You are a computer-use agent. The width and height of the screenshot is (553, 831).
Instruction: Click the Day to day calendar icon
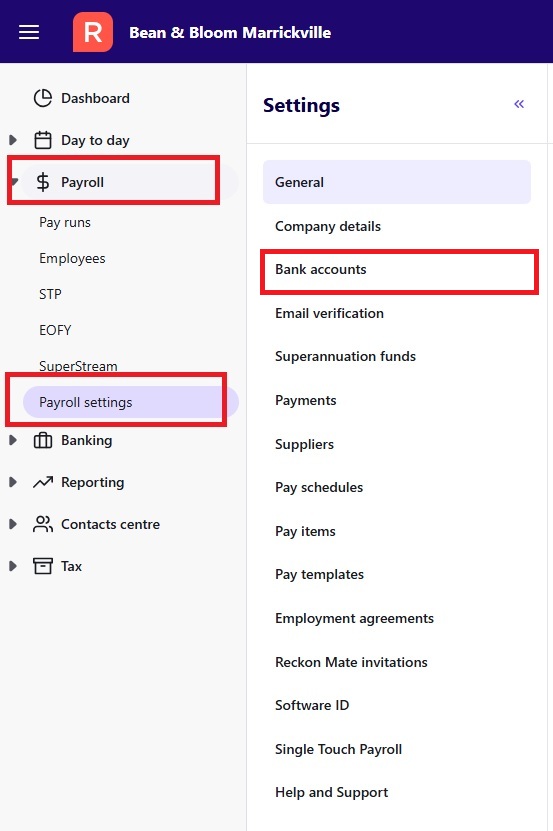(x=43, y=140)
